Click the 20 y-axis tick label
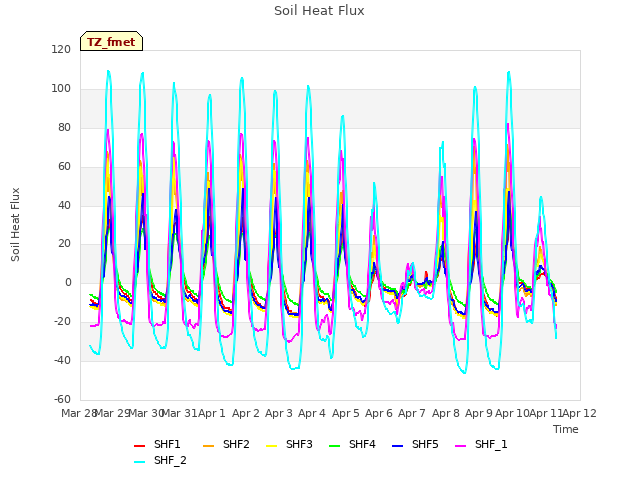This screenshot has height=480, width=640. point(64,244)
